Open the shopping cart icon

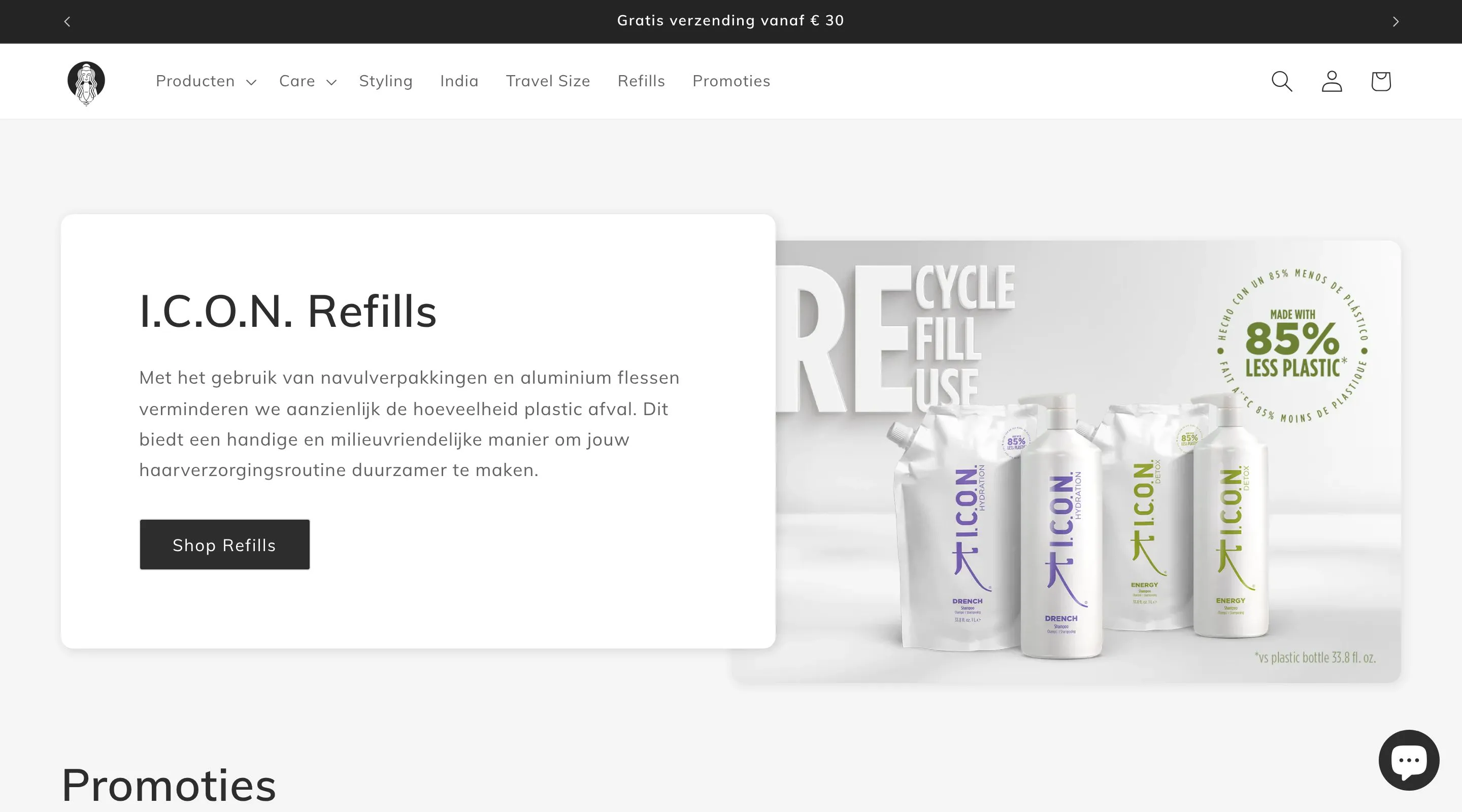tap(1380, 81)
